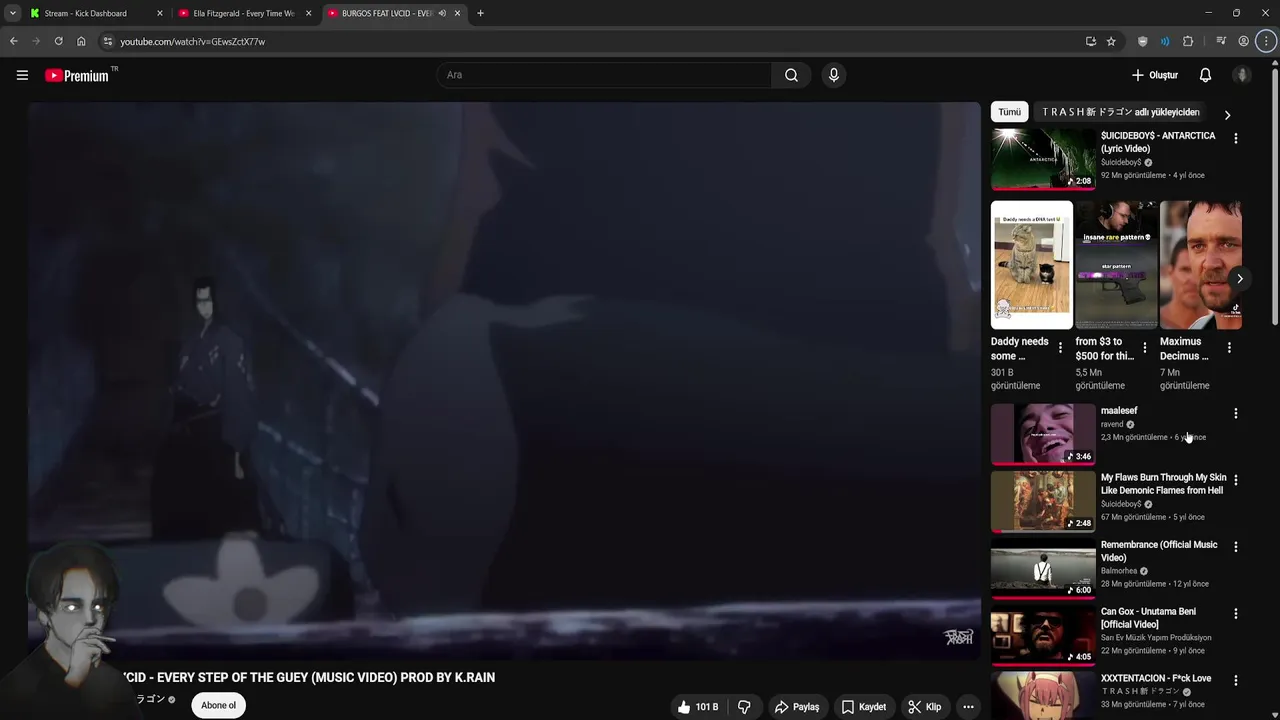Pause video by clicking the player
This screenshot has width=1280, height=720.
504,380
